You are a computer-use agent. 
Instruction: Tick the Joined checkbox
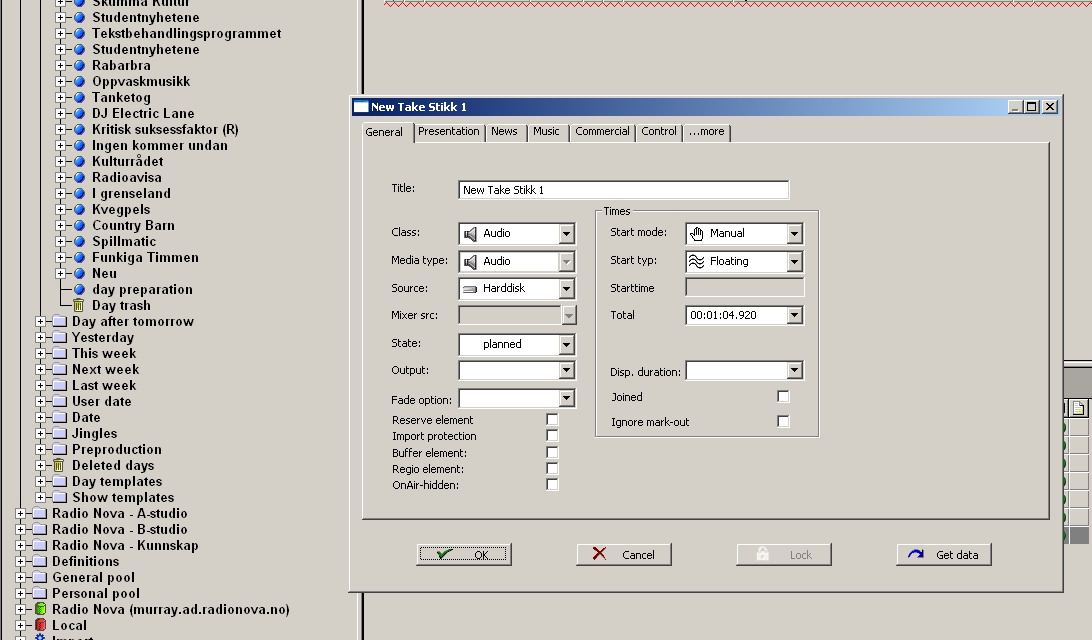[x=783, y=396]
